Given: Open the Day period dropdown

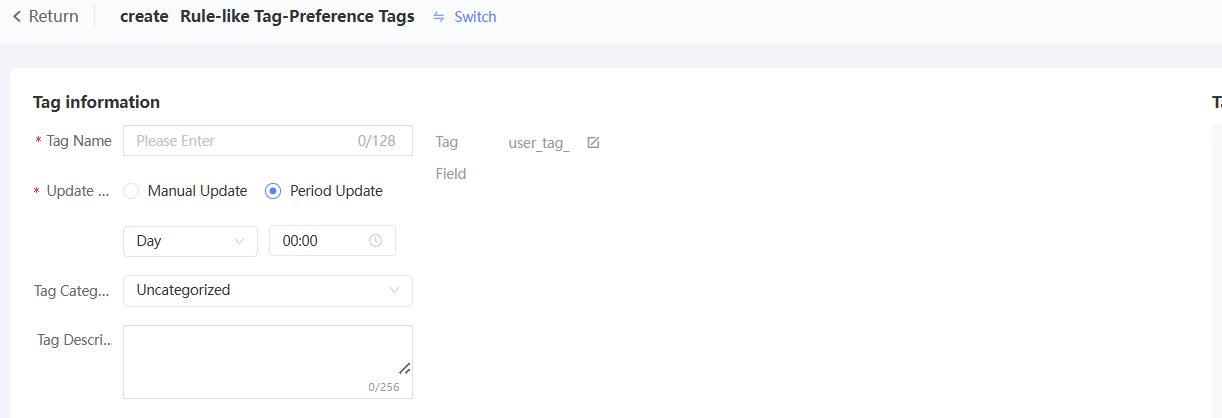Looking at the screenshot, I should point(190,241).
